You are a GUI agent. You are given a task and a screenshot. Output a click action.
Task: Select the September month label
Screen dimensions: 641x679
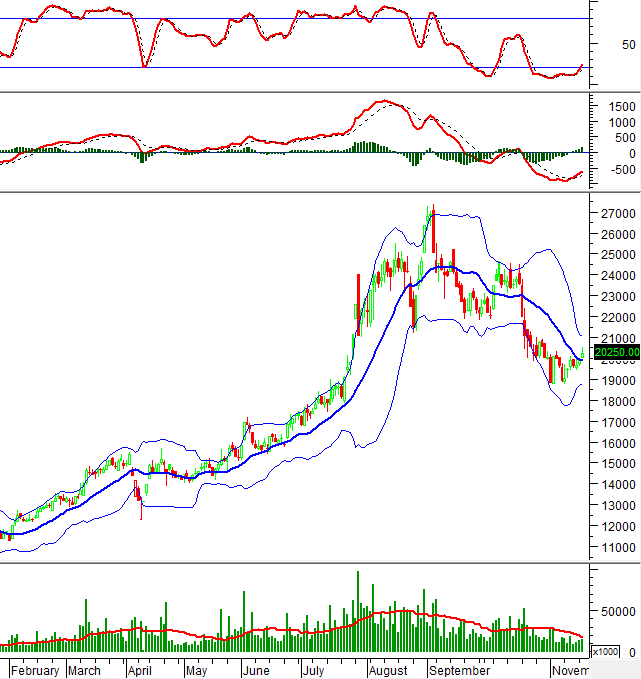(460, 670)
